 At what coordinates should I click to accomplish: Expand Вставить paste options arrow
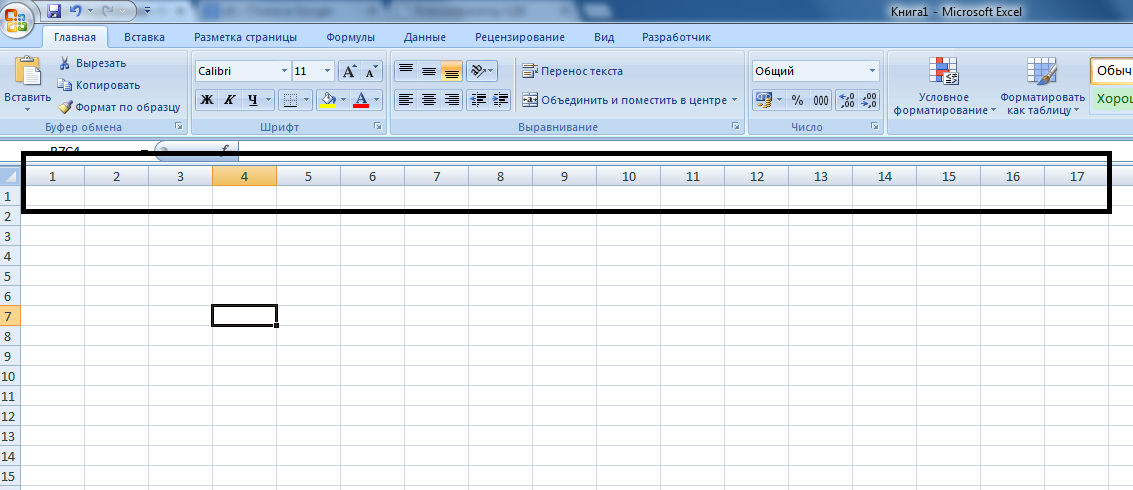27,110
